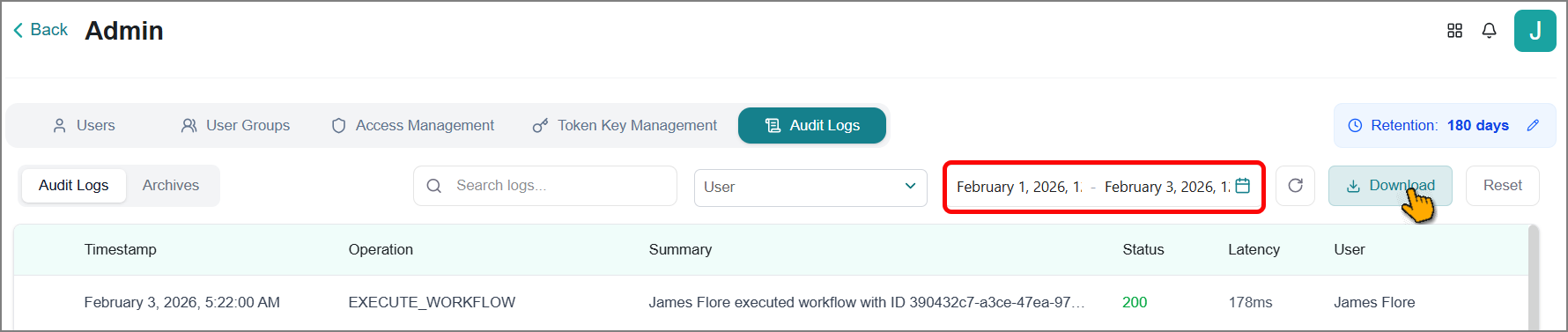Screen dimensions: 1568x332
Task: Click the User column header
Action: tap(1350, 250)
